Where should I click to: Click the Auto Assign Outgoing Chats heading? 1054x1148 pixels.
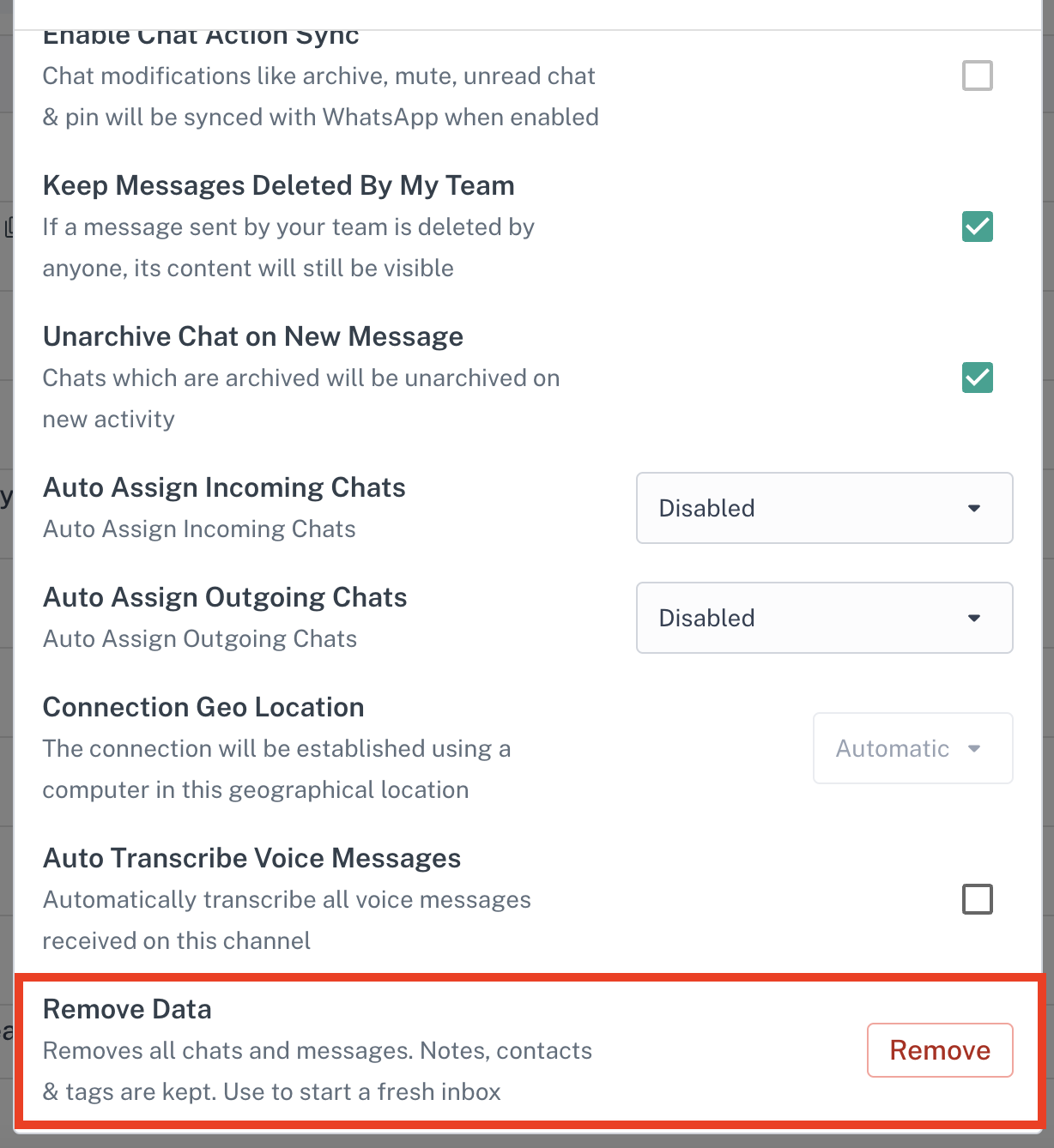[x=225, y=597]
